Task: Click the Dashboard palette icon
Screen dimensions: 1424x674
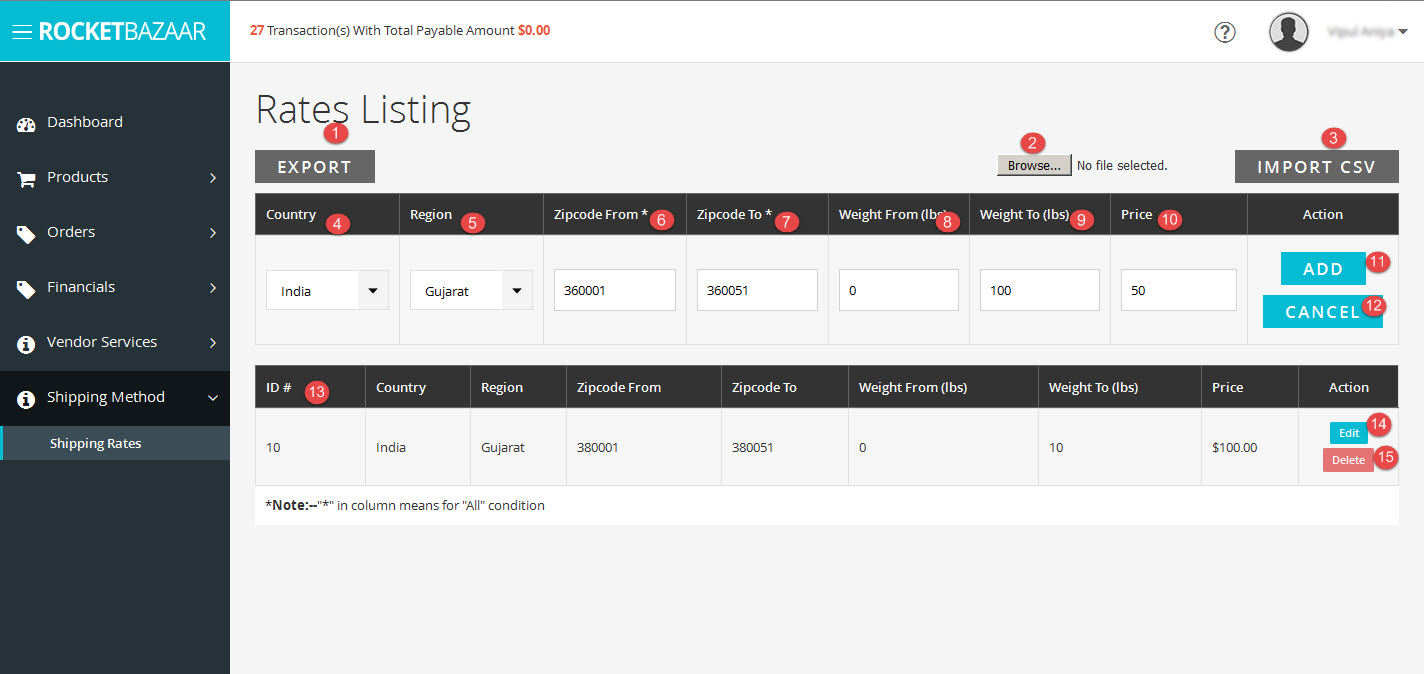Action: [26, 124]
